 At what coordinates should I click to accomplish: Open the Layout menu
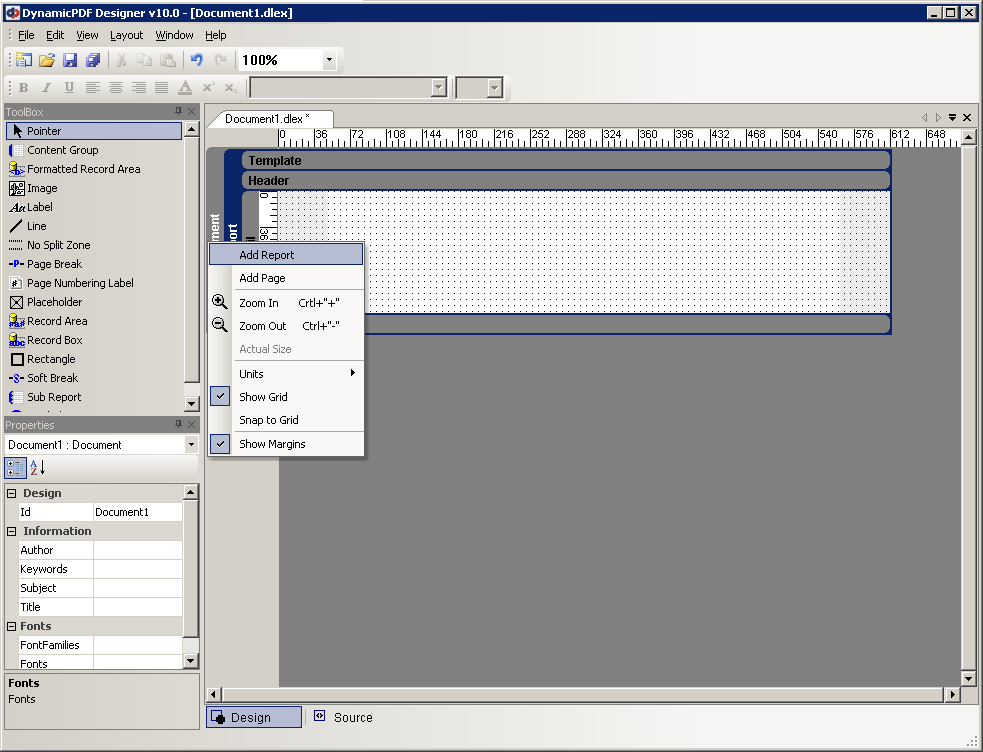coord(127,35)
